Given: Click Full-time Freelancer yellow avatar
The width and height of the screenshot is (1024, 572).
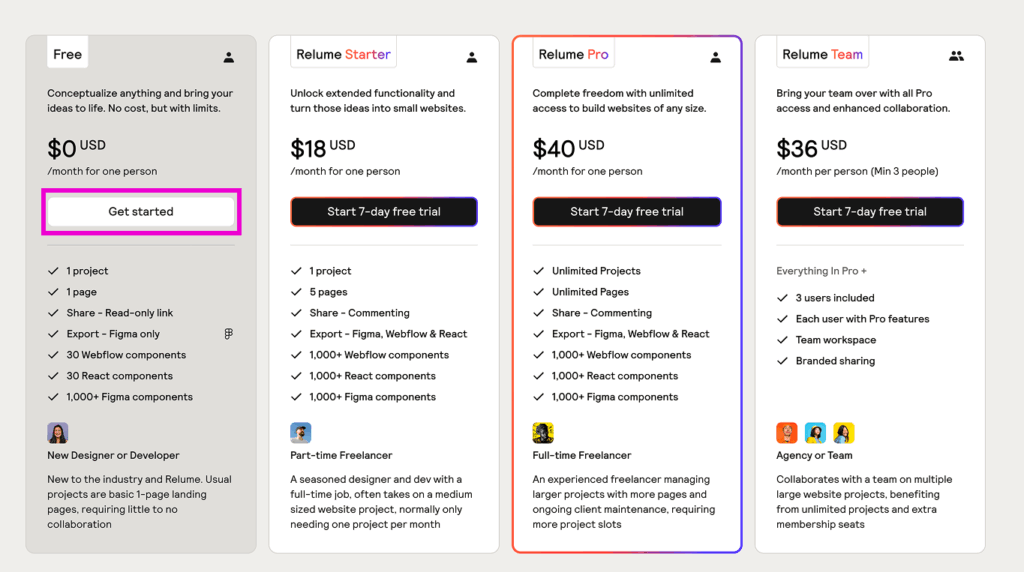Looking at the screenshot, I should click(x=543, y=433).
